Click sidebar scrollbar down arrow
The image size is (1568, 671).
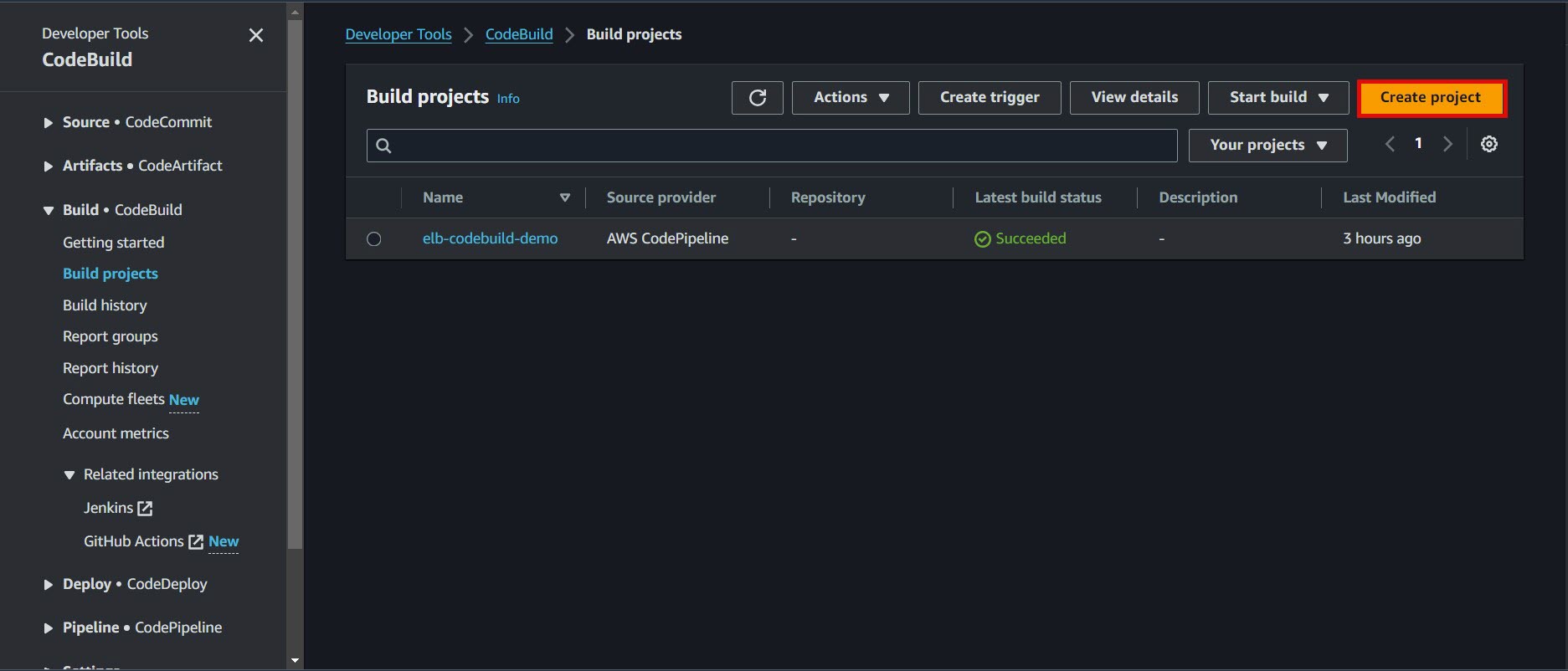(295, 661)
